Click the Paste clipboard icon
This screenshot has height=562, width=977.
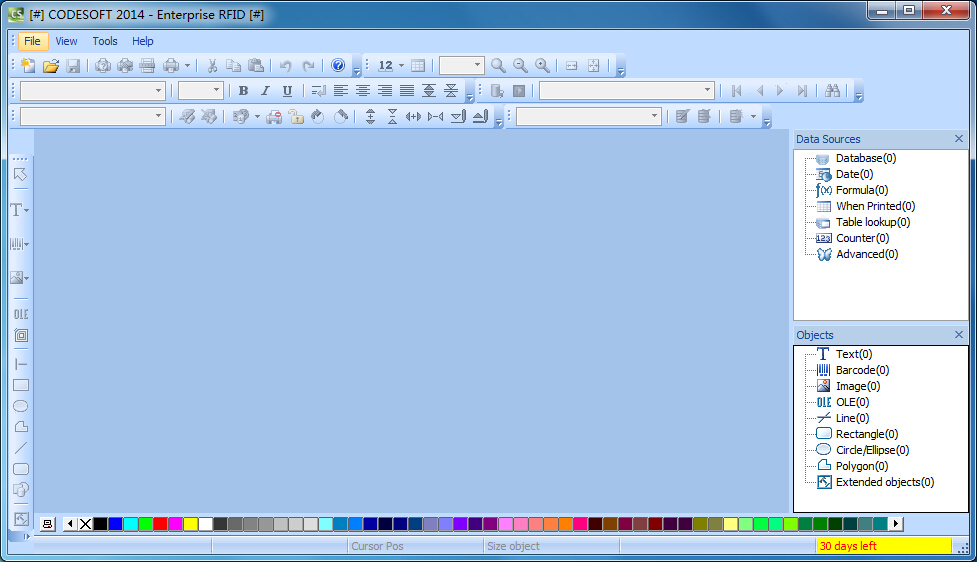pos(255,65)
